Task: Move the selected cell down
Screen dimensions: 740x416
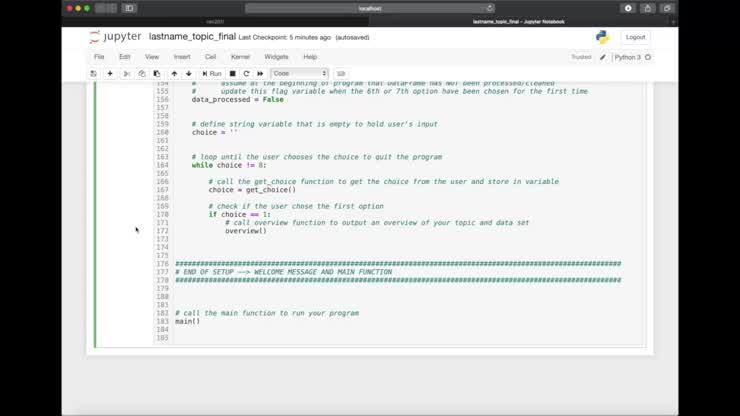Action: coord(188,73)
